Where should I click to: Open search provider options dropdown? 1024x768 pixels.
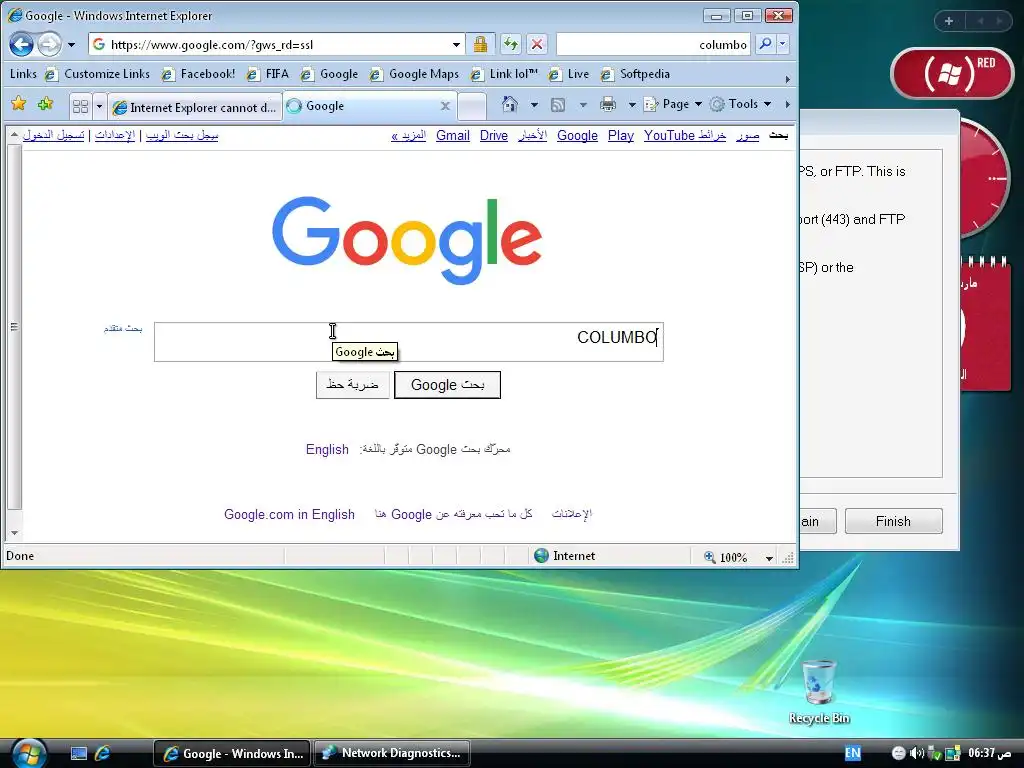782,44
